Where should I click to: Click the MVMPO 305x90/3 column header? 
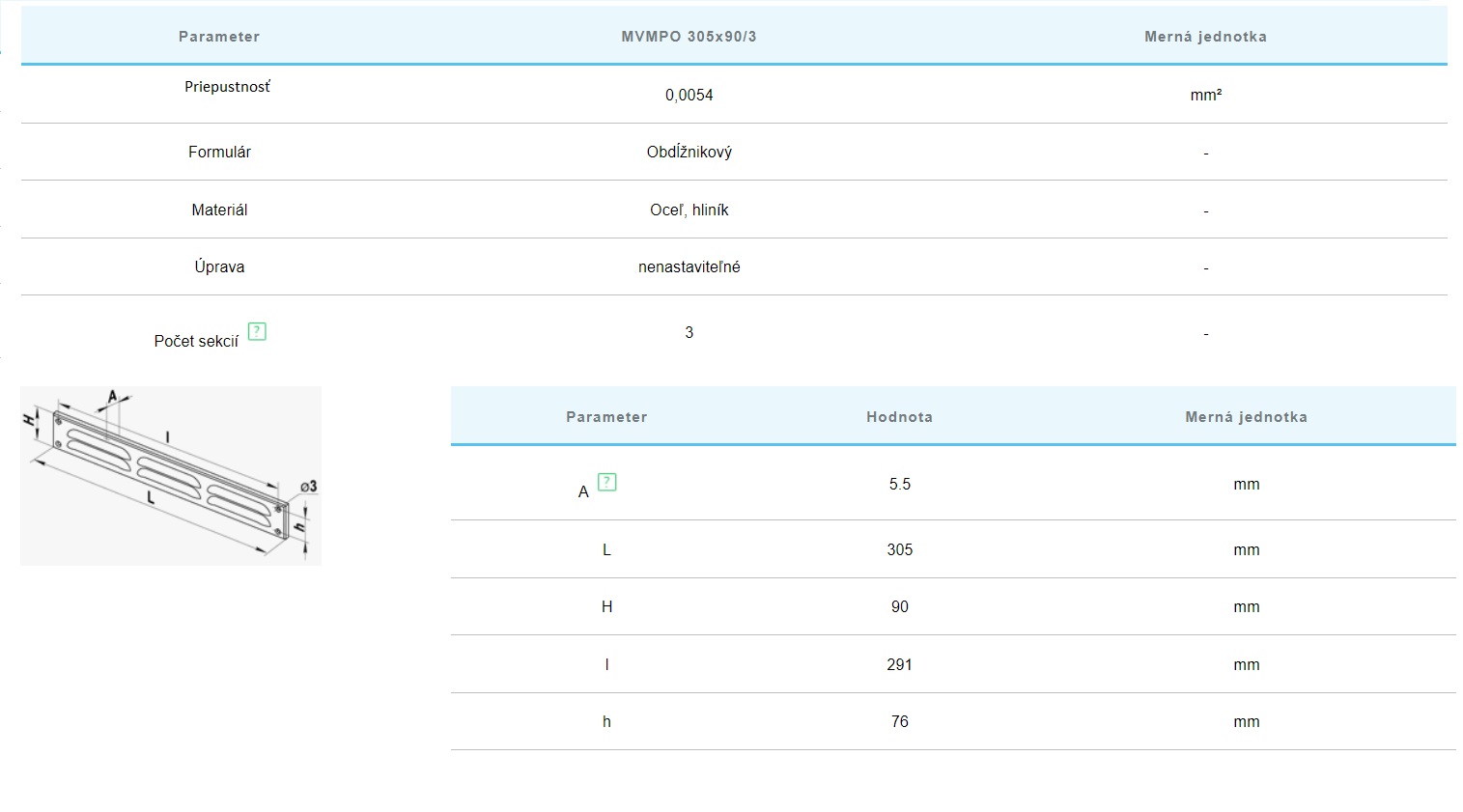pos(689,37)
